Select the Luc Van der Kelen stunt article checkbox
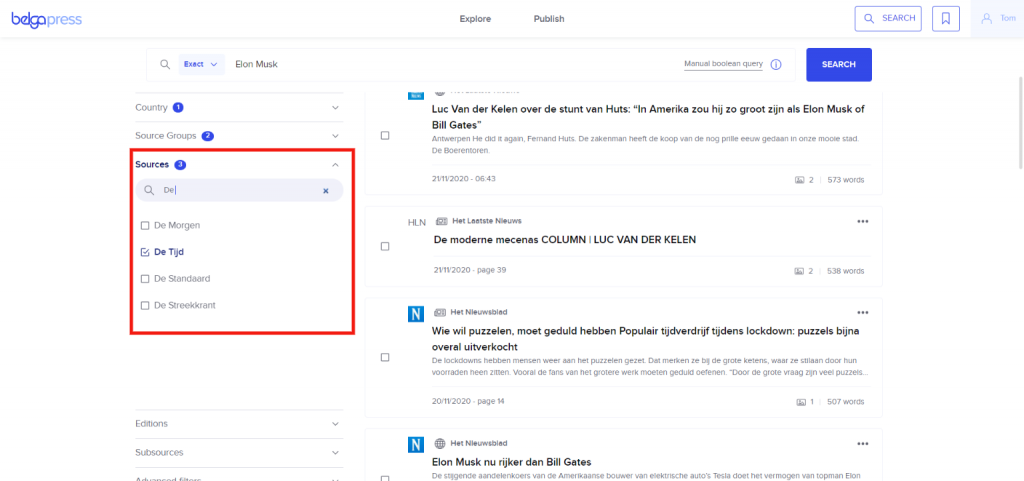Screen dimensions: 1024x481 385,135
